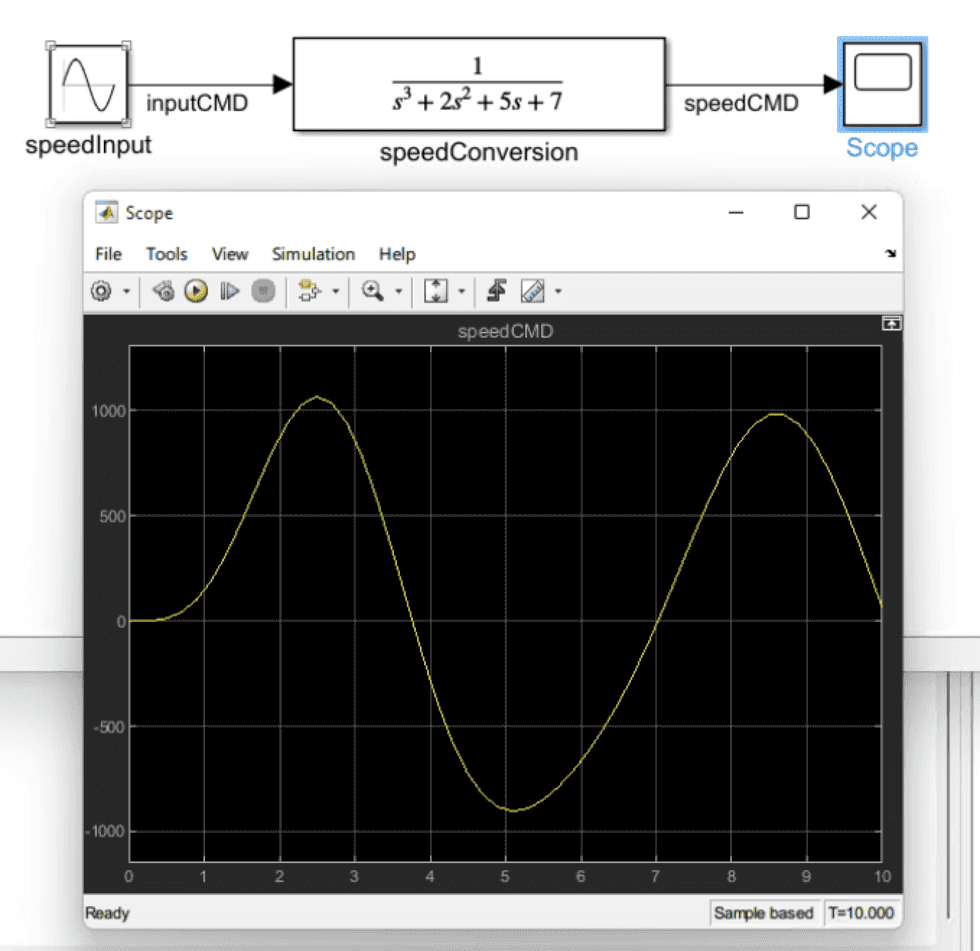The width and height of the screenshot is (980, 951).
Task: Open Scope configuration properties gear icon
Action: [101, 291]
